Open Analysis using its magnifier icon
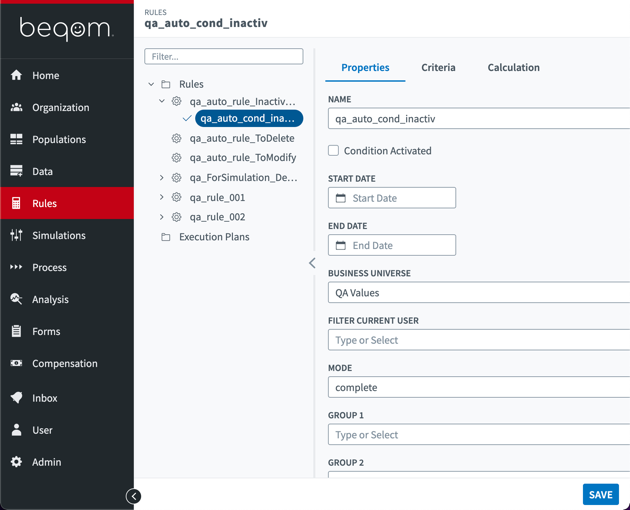Image resolution: width=630 pixels, height=510 pixels. pos(16,299)
